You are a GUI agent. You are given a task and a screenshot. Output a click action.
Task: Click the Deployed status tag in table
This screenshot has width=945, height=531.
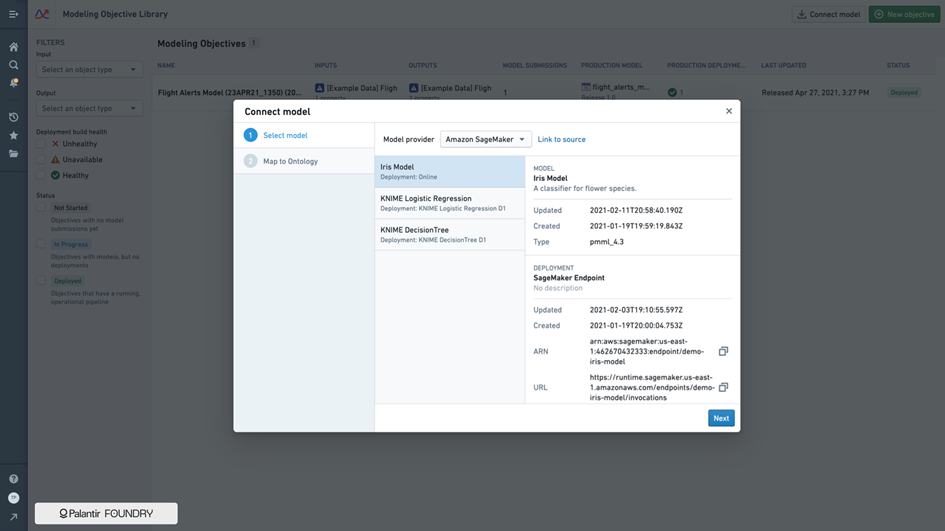coord(903,93)
